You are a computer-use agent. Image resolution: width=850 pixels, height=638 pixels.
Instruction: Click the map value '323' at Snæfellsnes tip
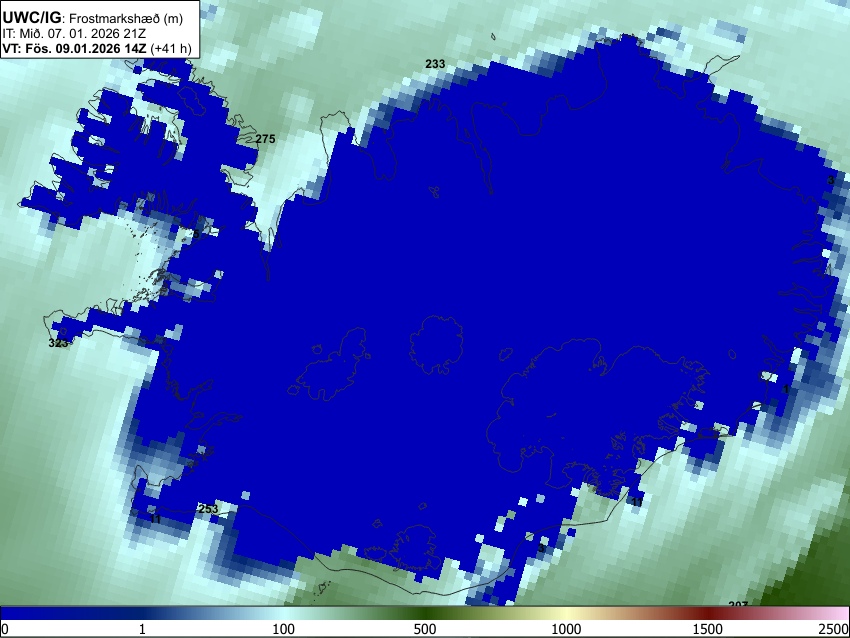coord(58,343)
